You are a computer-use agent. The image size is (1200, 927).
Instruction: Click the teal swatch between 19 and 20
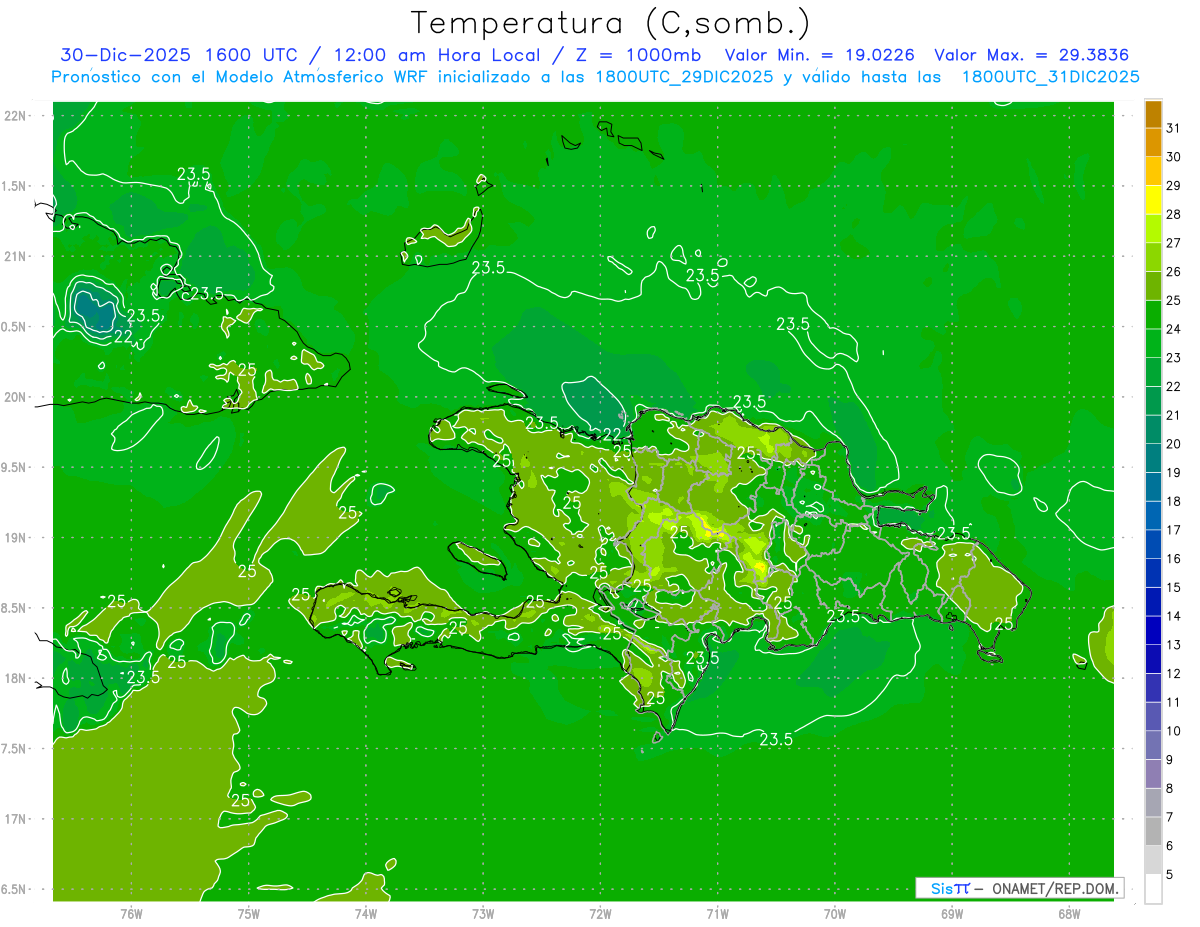coord(1153,458)
